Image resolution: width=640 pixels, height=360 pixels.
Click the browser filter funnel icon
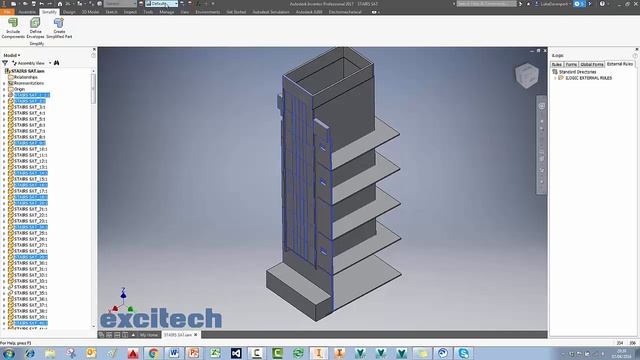[5, 63]
